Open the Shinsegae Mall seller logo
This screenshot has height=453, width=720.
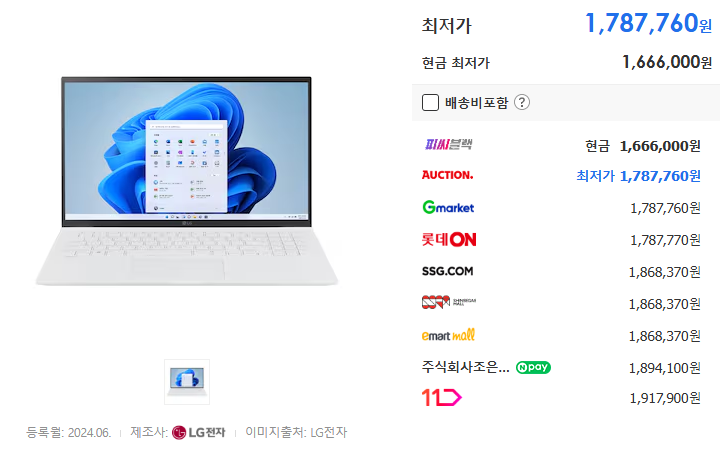pyautogui.click(x=449, y=302)
